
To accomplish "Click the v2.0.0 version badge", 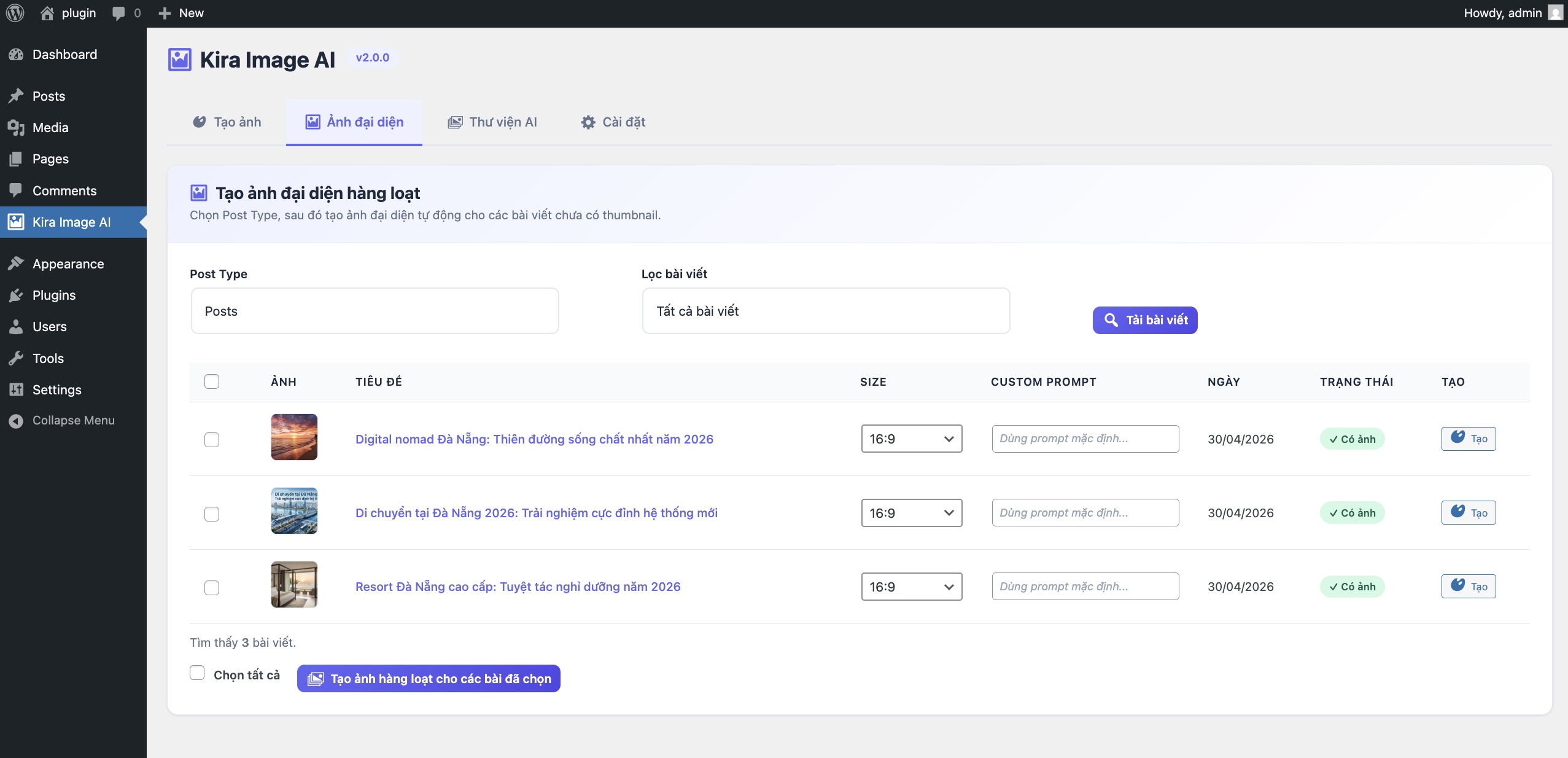I will 373,58.
